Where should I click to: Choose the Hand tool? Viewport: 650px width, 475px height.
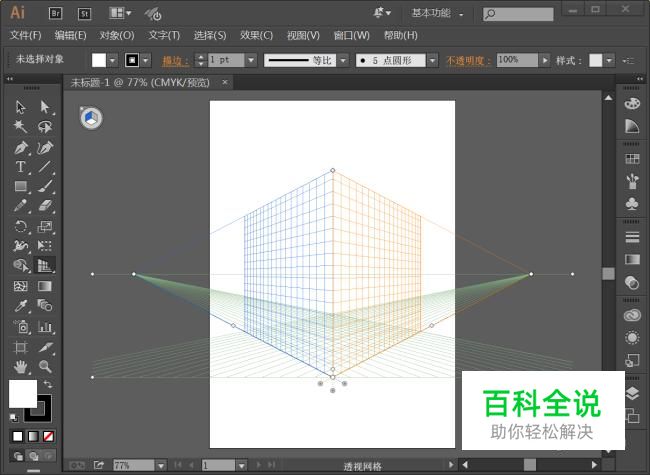tap(20, 367)
